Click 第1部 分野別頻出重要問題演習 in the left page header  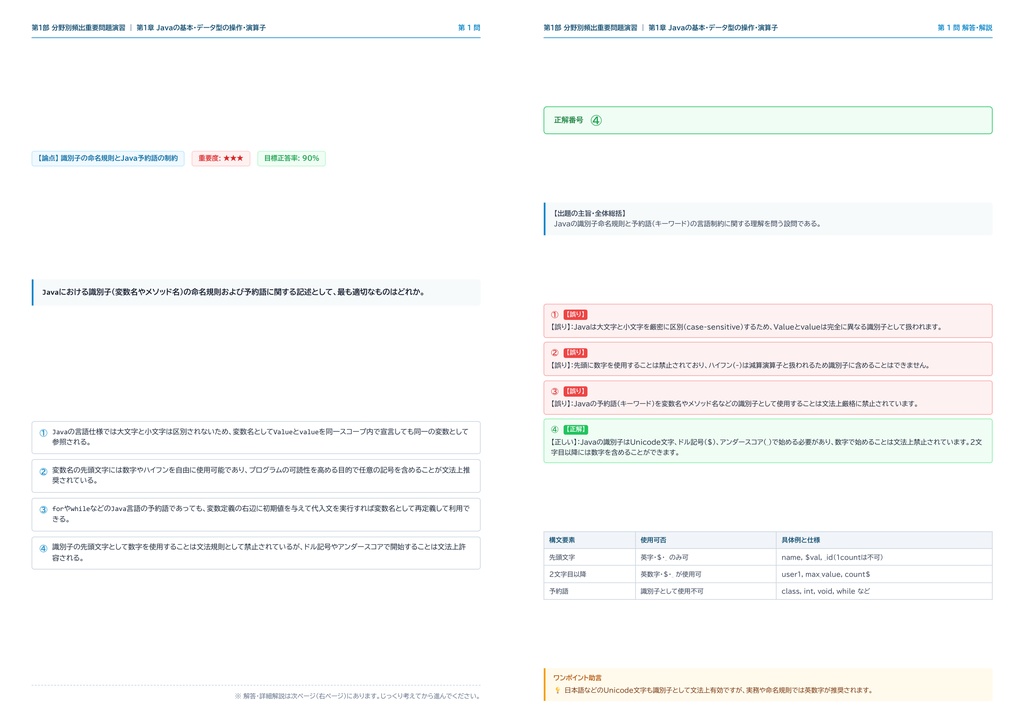(78, 27)
